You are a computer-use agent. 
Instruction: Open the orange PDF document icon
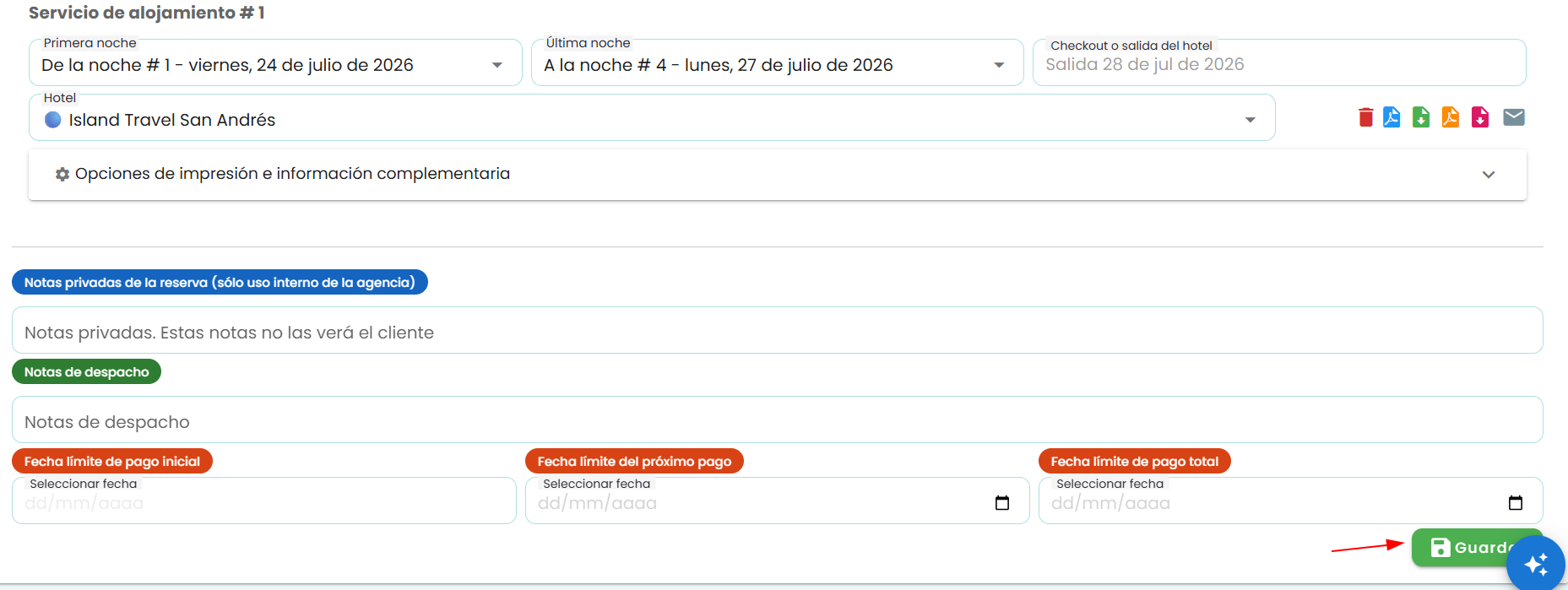[x=1451, y=117]
